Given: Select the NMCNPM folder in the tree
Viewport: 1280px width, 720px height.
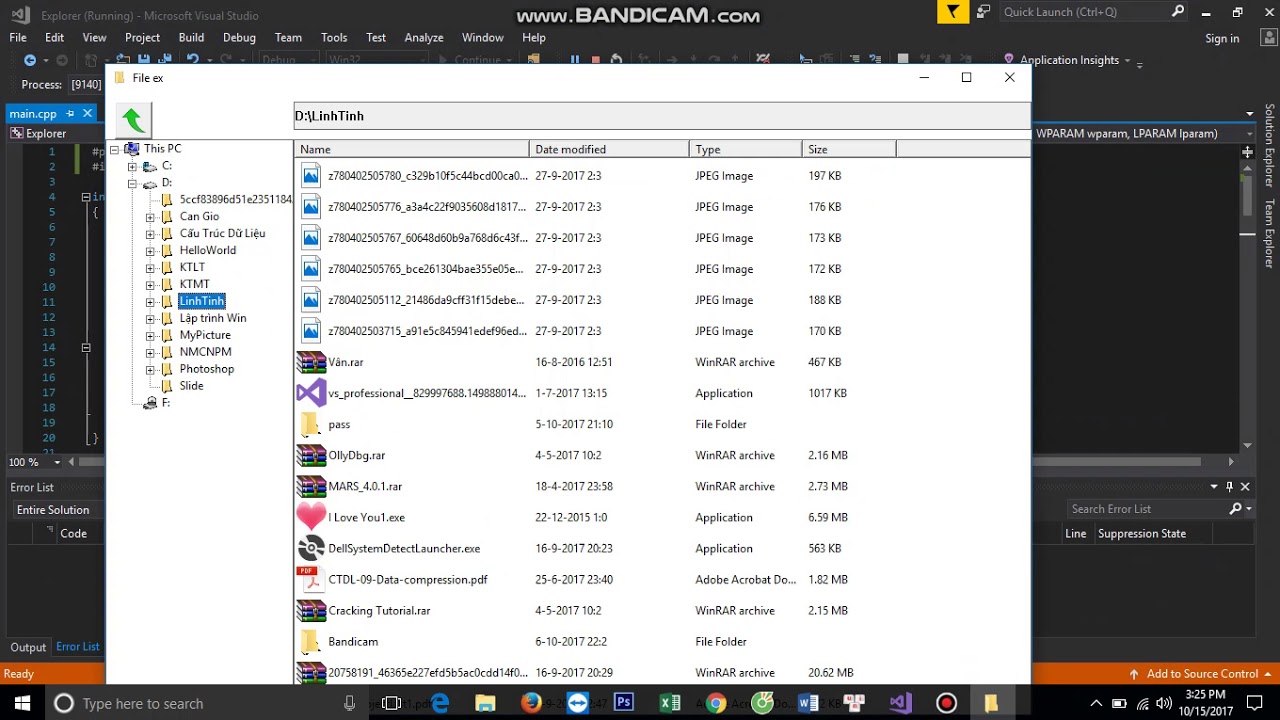Looking at the screenshot, I should [205, 353].
